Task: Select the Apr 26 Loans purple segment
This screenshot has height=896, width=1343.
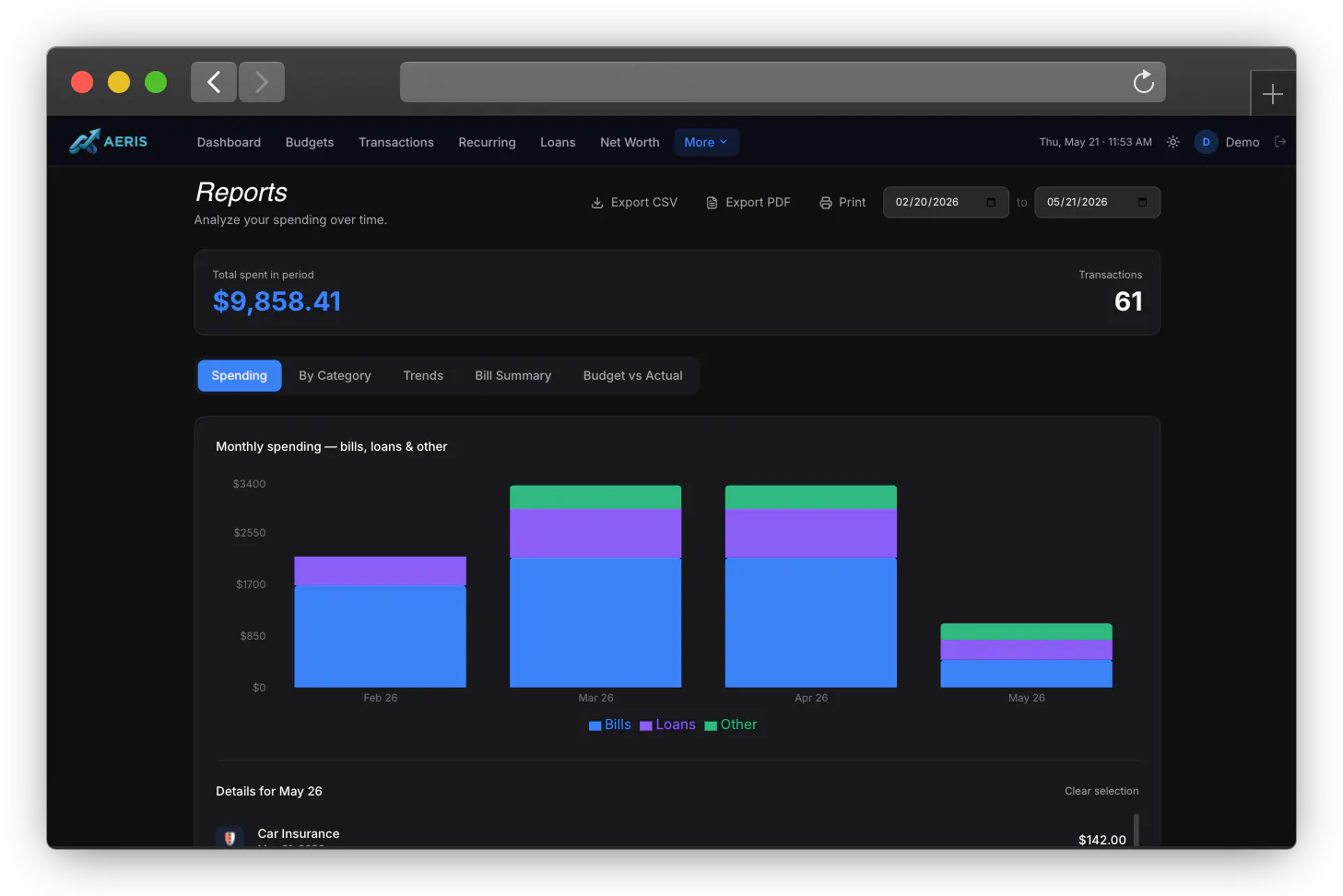Action: (x=811, y=533)
